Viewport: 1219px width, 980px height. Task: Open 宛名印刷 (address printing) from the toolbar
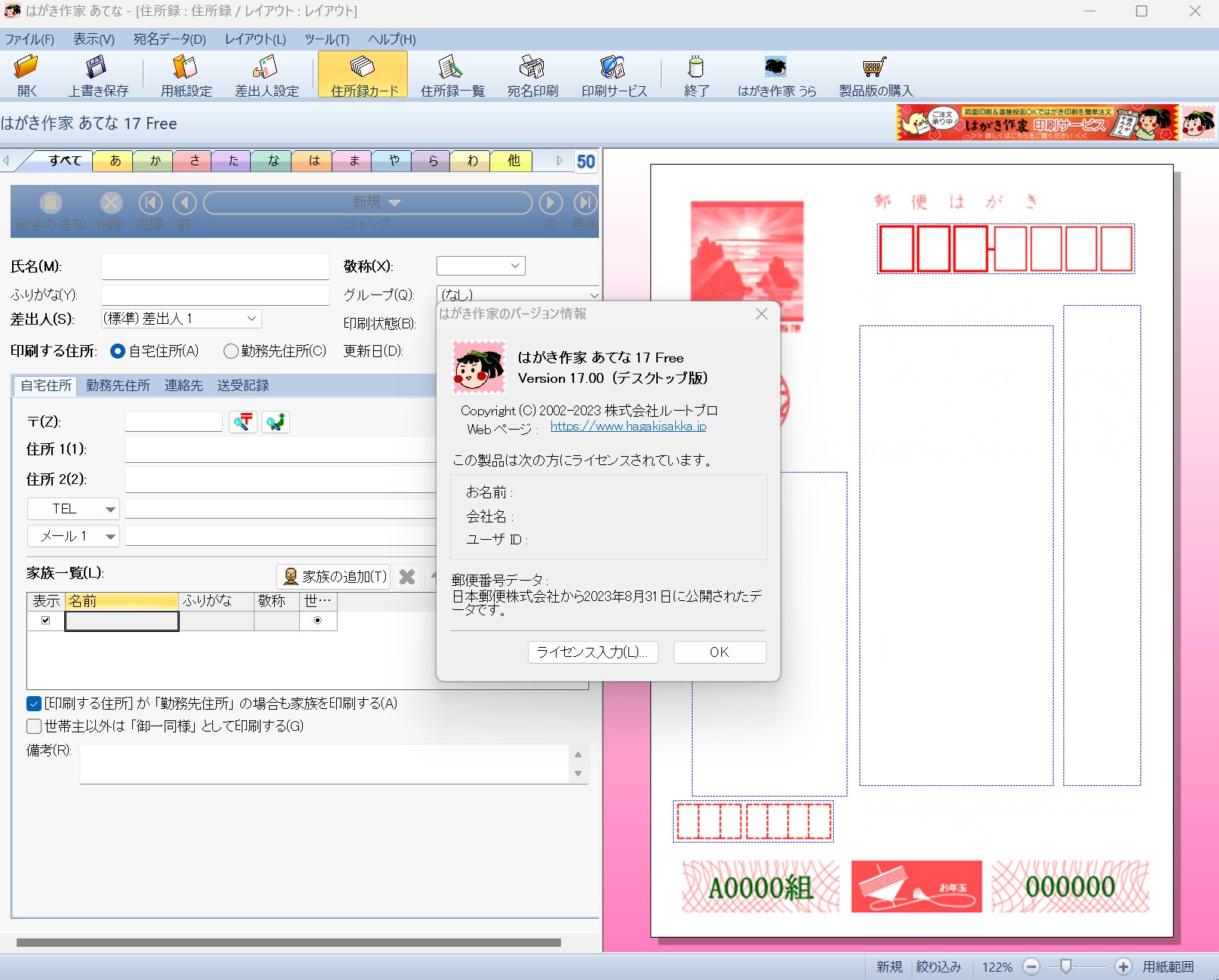(x=532, y=76)
